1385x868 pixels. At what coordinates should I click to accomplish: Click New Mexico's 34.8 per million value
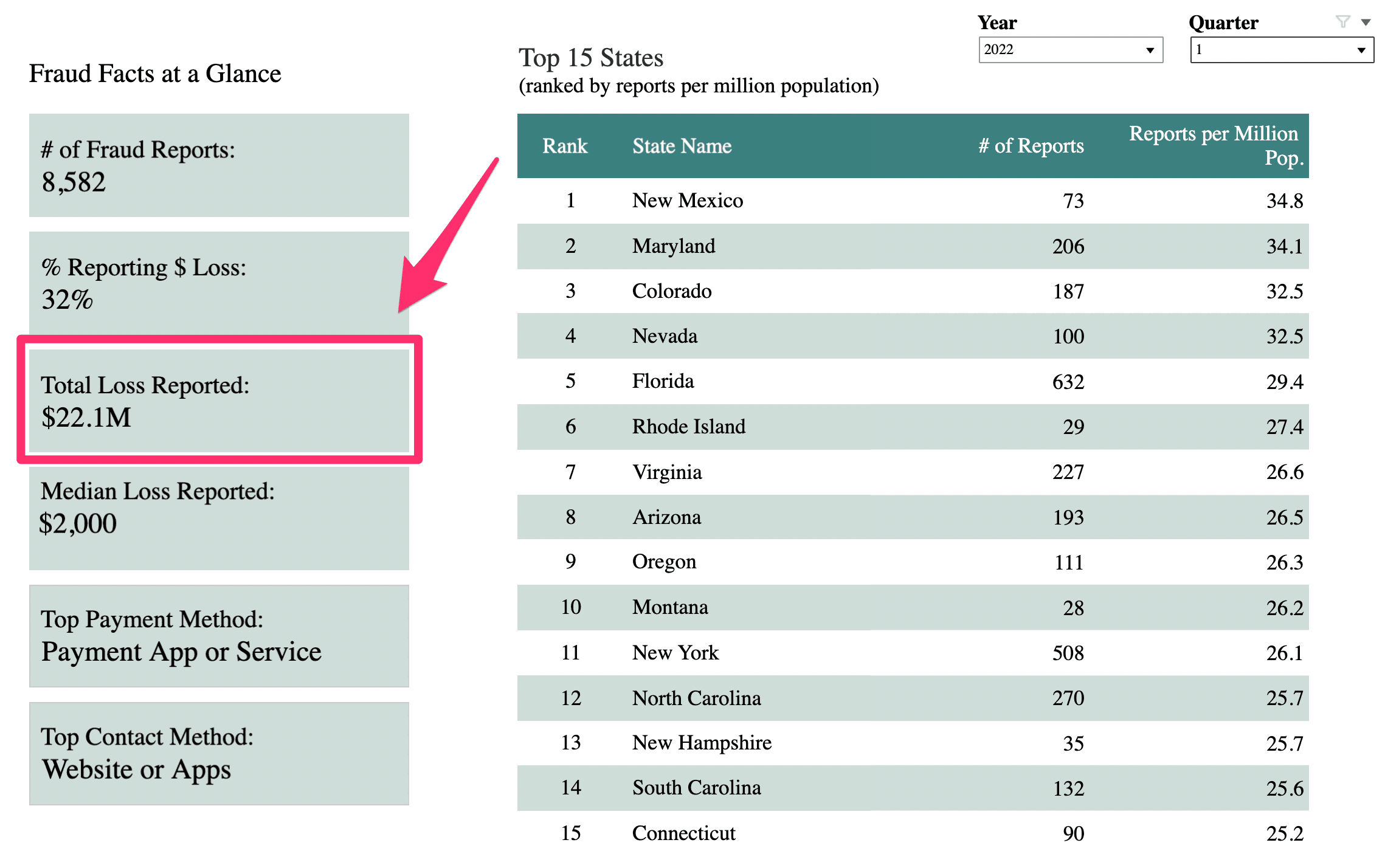[x=1285, y=201]
